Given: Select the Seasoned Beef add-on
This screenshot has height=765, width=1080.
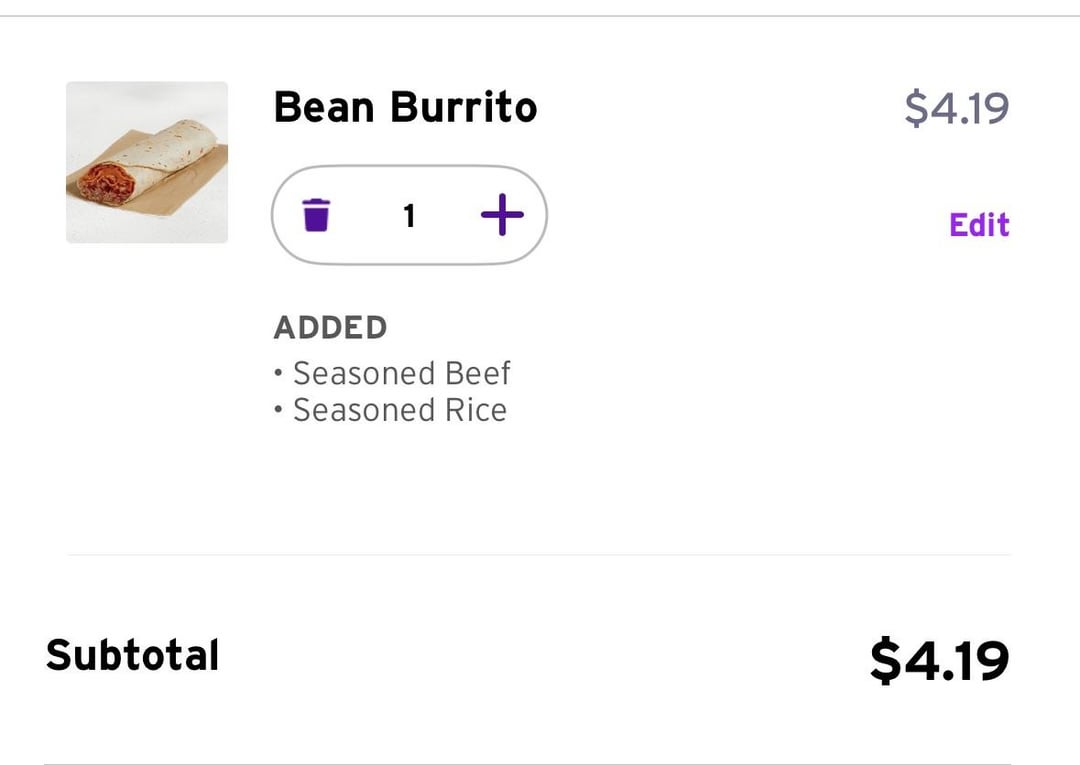Looking at the screenshot, I should [401, 374].
